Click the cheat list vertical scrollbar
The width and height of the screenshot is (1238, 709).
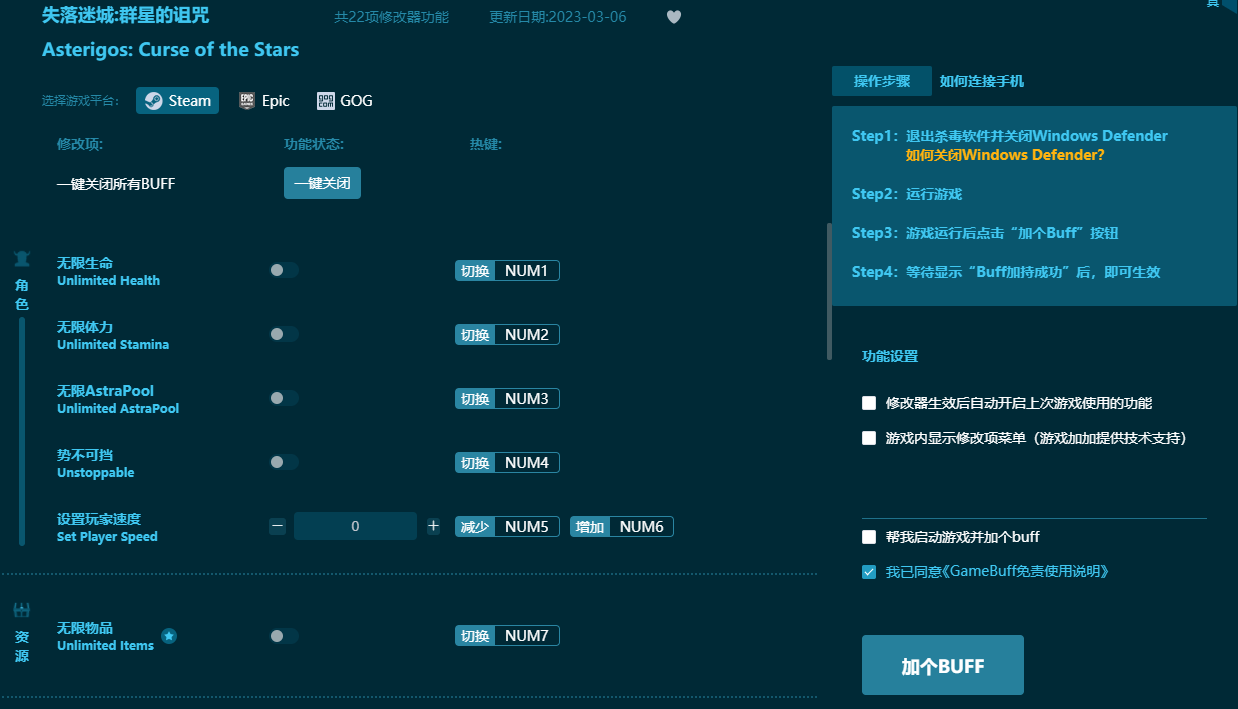[x=829, y=291]
